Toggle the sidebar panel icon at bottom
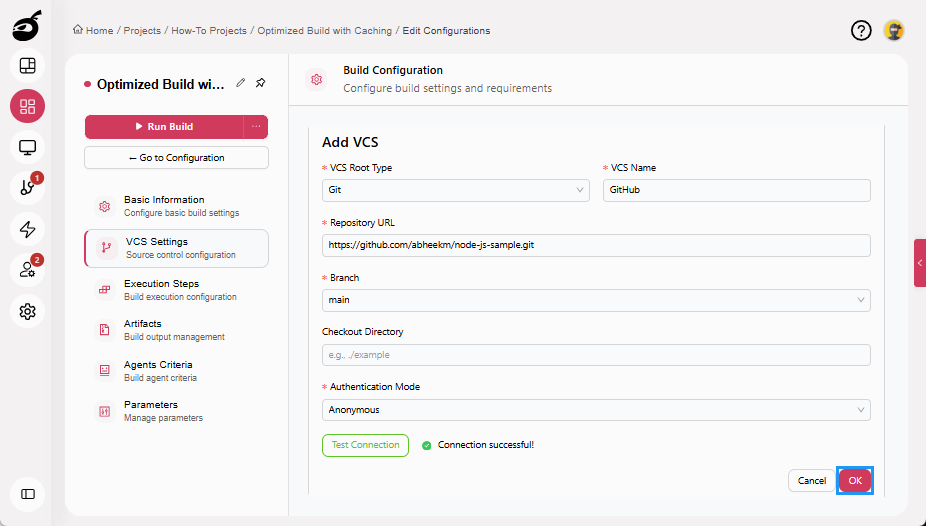The height and width of the screenshot is (526, 926). pos(28,494)
